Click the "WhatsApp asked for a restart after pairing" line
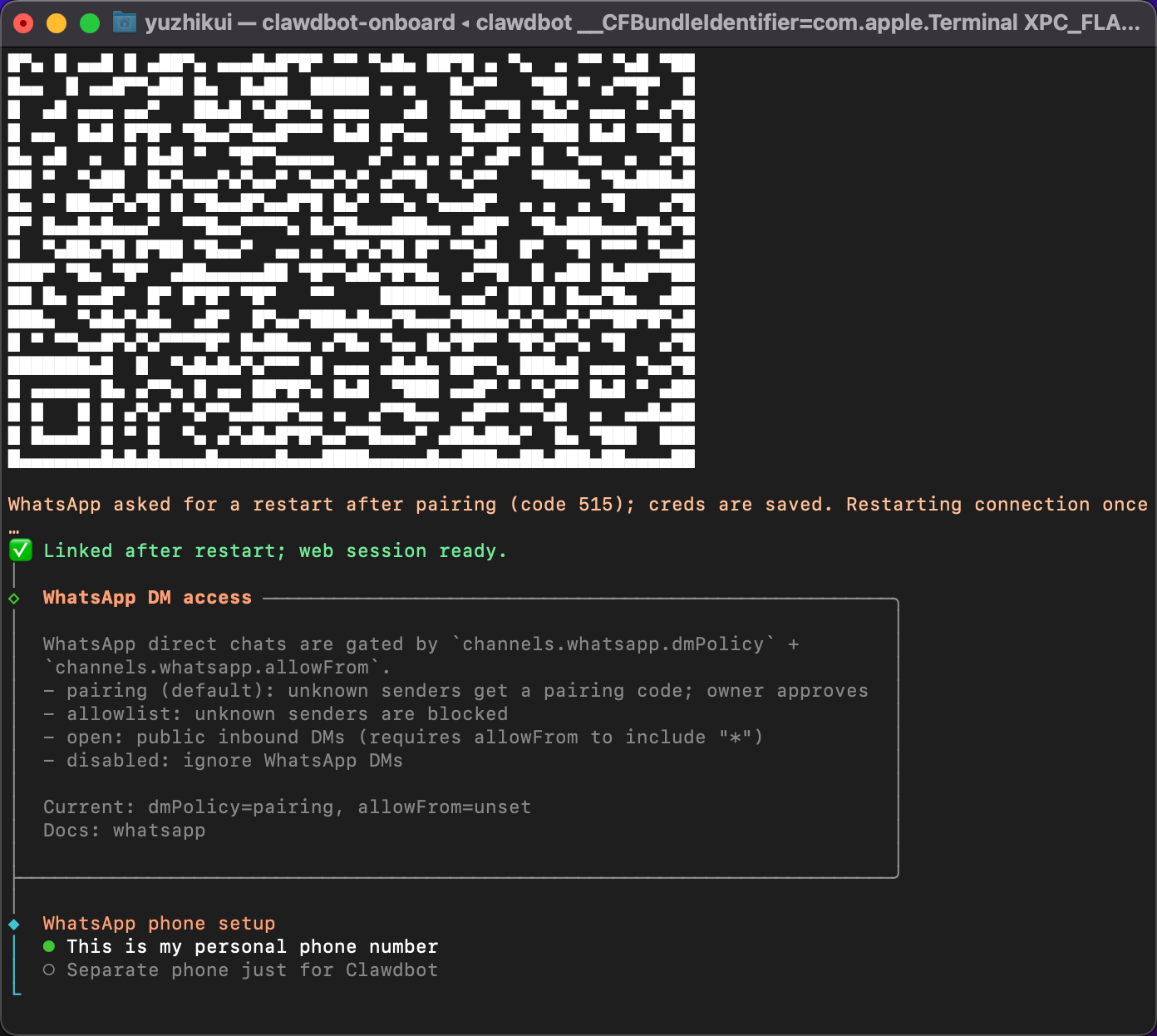 [578, 504]
